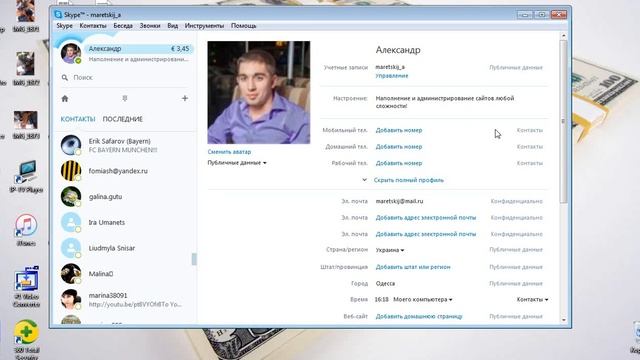Viewport: 640px width, 360px height.
Task: Select contact Liudmyla Snisar
Action: (124, 248)
